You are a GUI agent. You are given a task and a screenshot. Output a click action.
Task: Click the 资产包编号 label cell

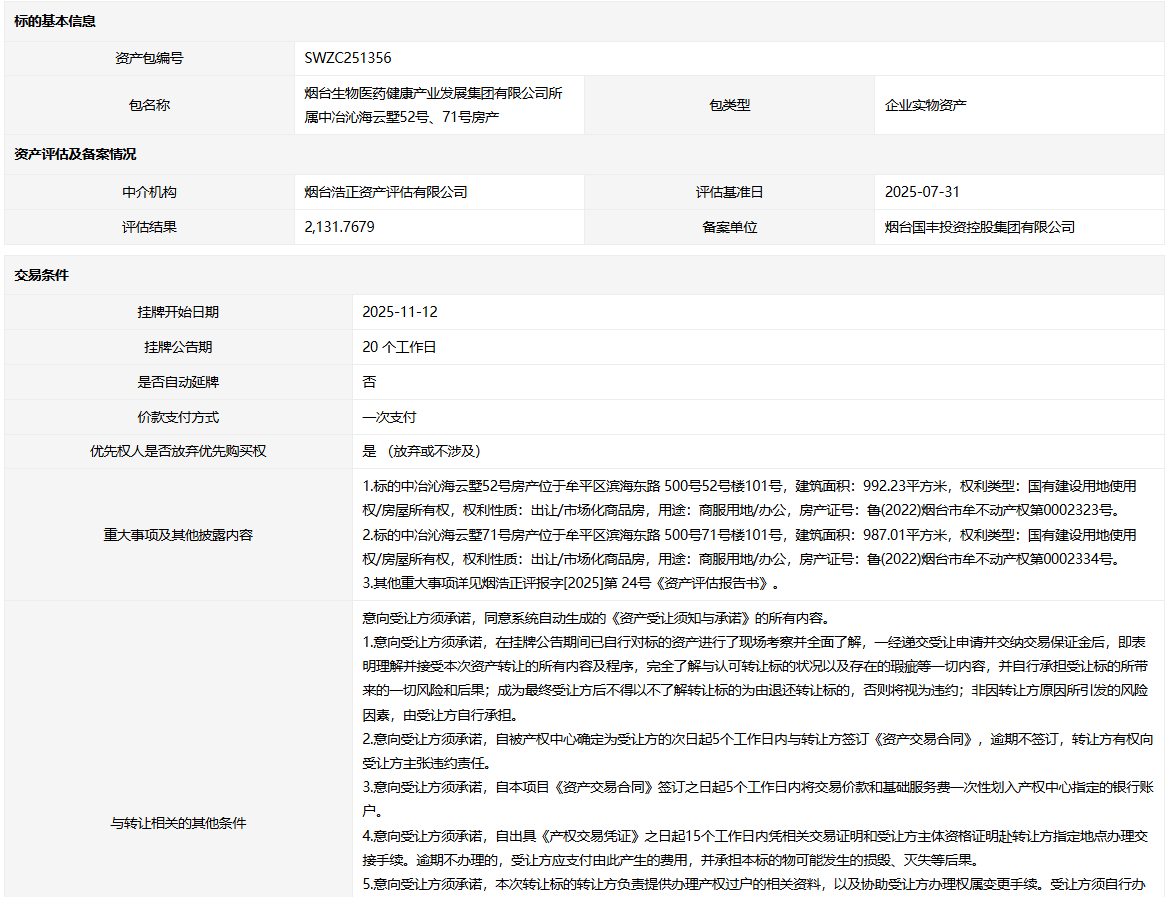point(149,58)
